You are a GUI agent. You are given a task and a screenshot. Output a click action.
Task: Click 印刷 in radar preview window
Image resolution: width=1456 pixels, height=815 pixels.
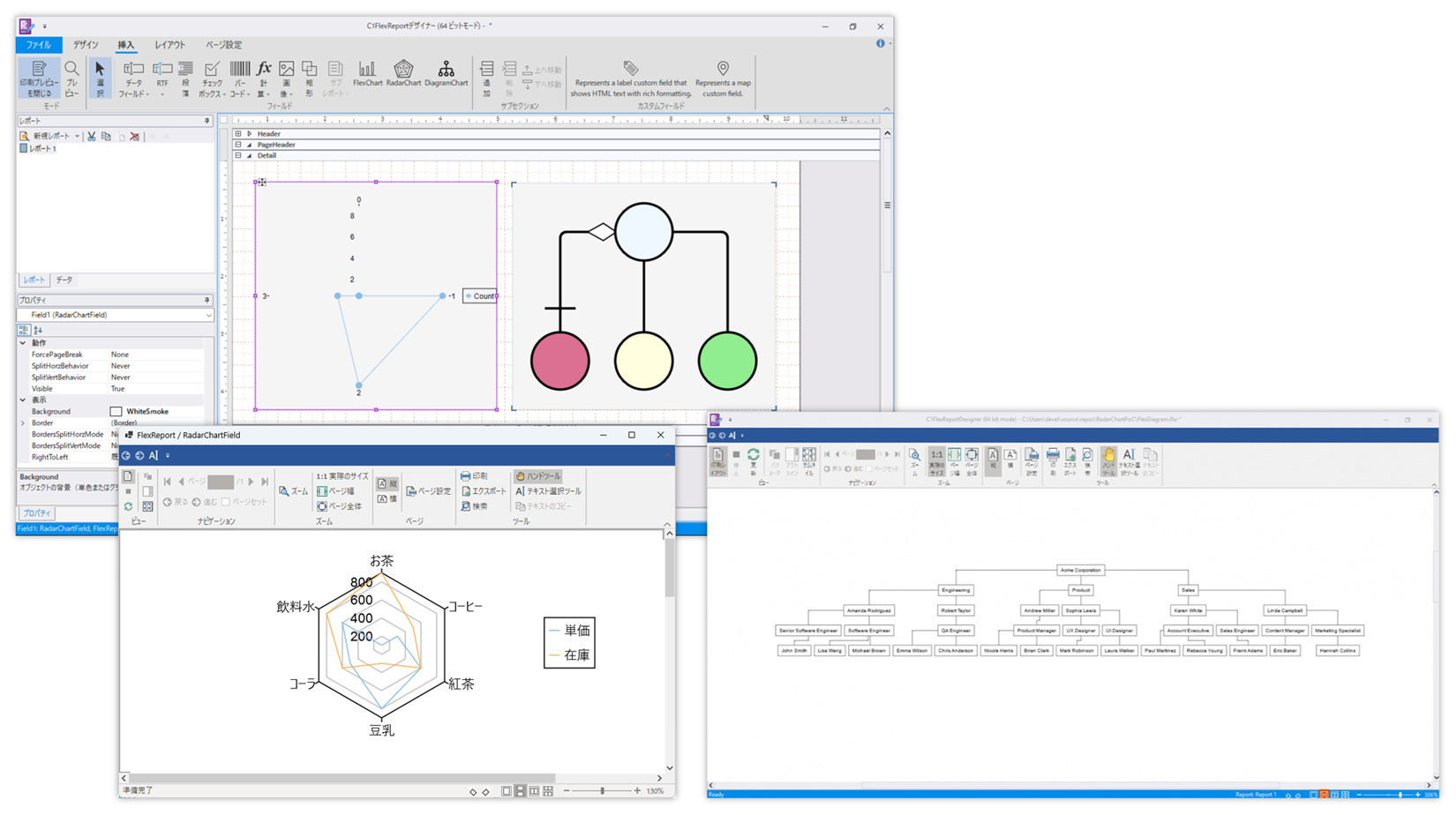click(474, 476)
